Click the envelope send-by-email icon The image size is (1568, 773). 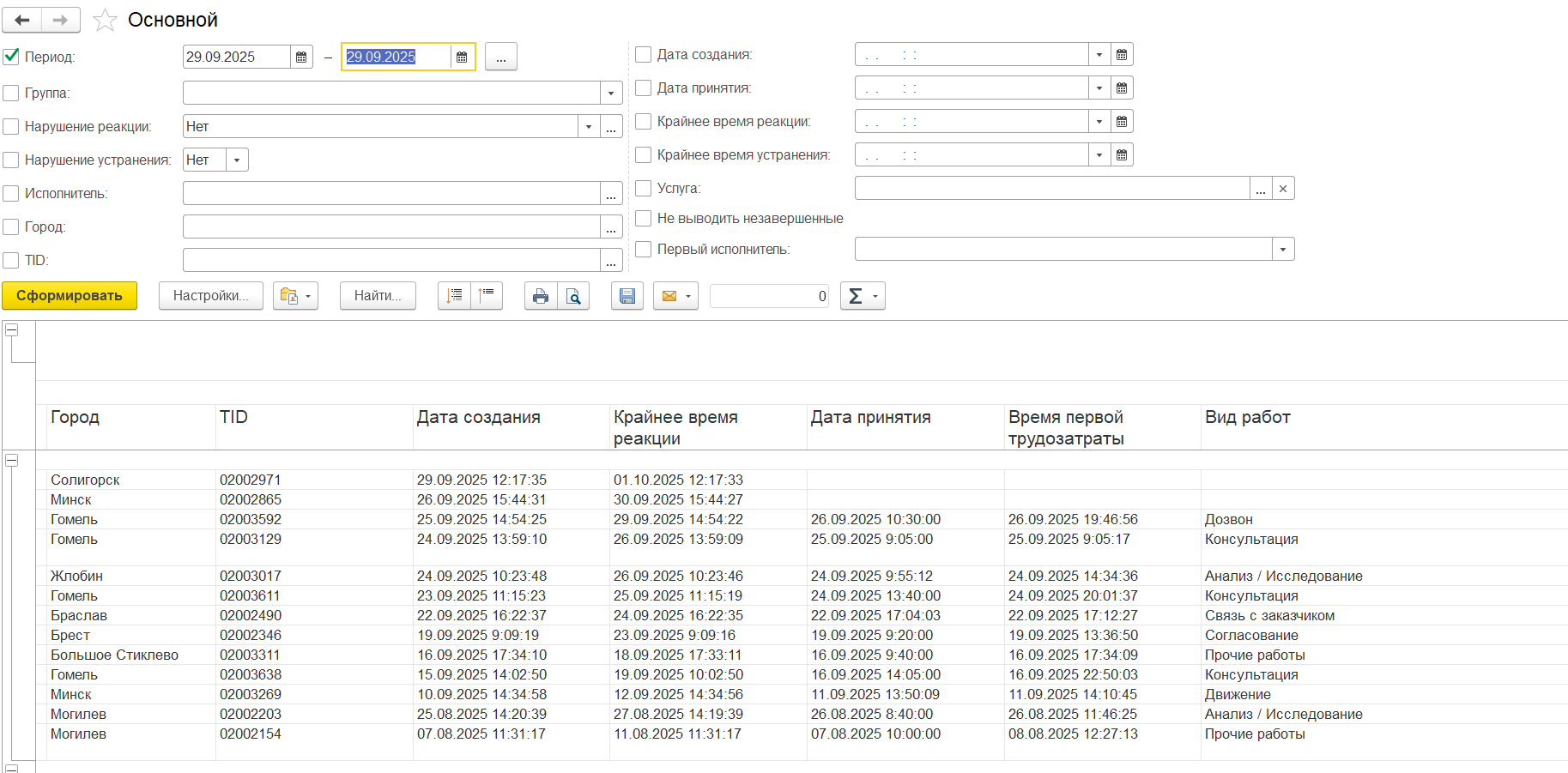(x=669, y=296)
